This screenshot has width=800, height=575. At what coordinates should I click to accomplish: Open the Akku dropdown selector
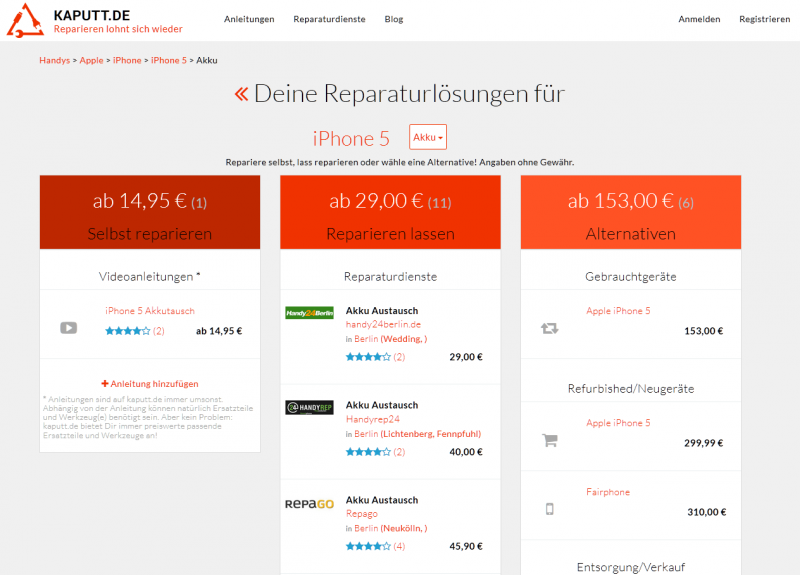pos(427,137)
